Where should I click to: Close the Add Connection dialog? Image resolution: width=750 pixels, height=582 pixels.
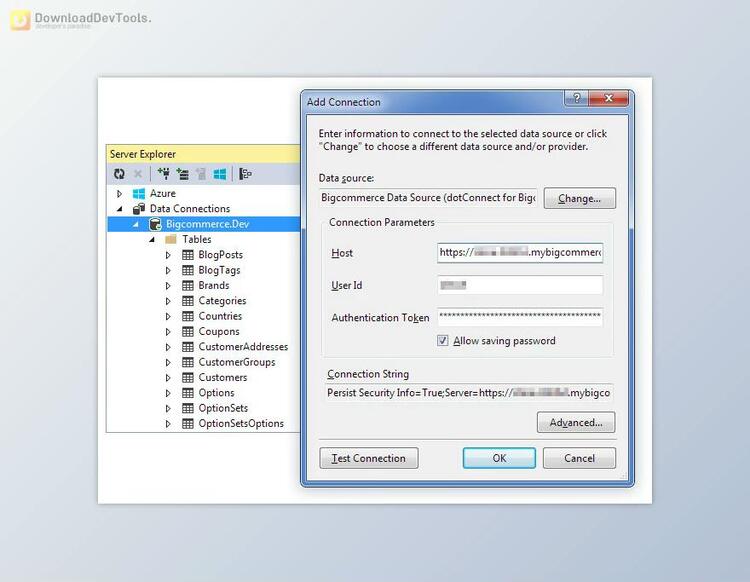tap(608, 98)
